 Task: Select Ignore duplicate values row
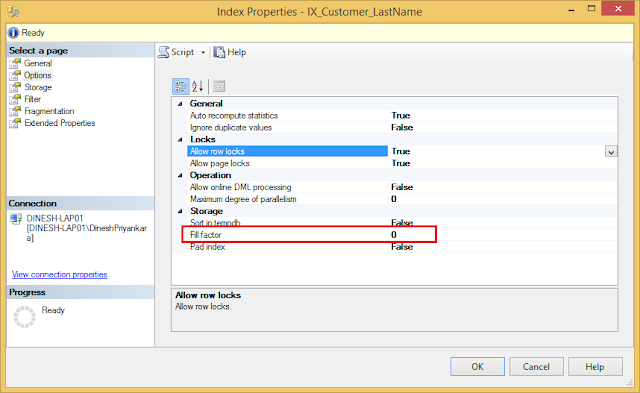[x=402, y=127]
